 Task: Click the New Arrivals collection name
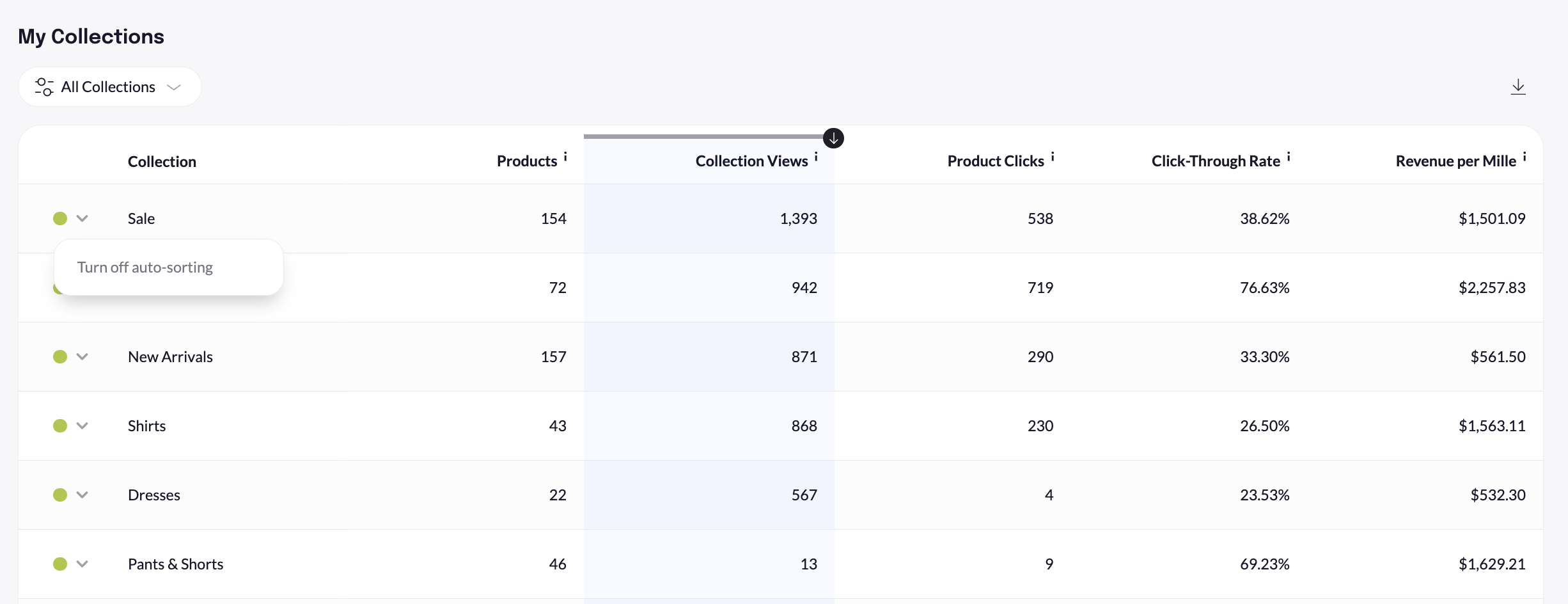pyautogui.click(x=170, y=357)
